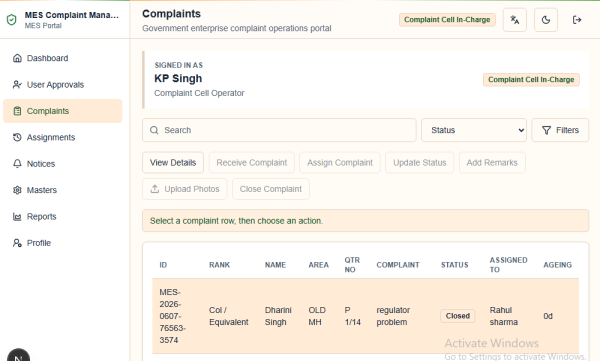Open the Status dropdown
This screenshot has width=600, height=361.
(474, 130)
